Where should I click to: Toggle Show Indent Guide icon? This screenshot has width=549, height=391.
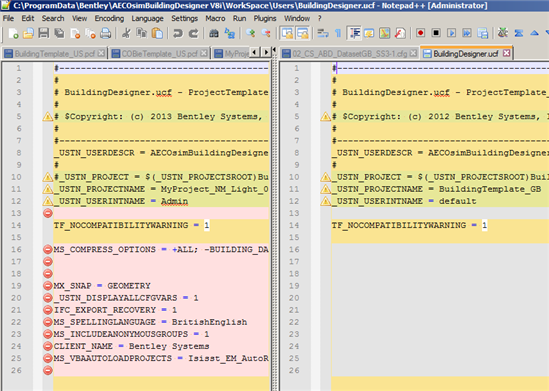click(354, 33)
